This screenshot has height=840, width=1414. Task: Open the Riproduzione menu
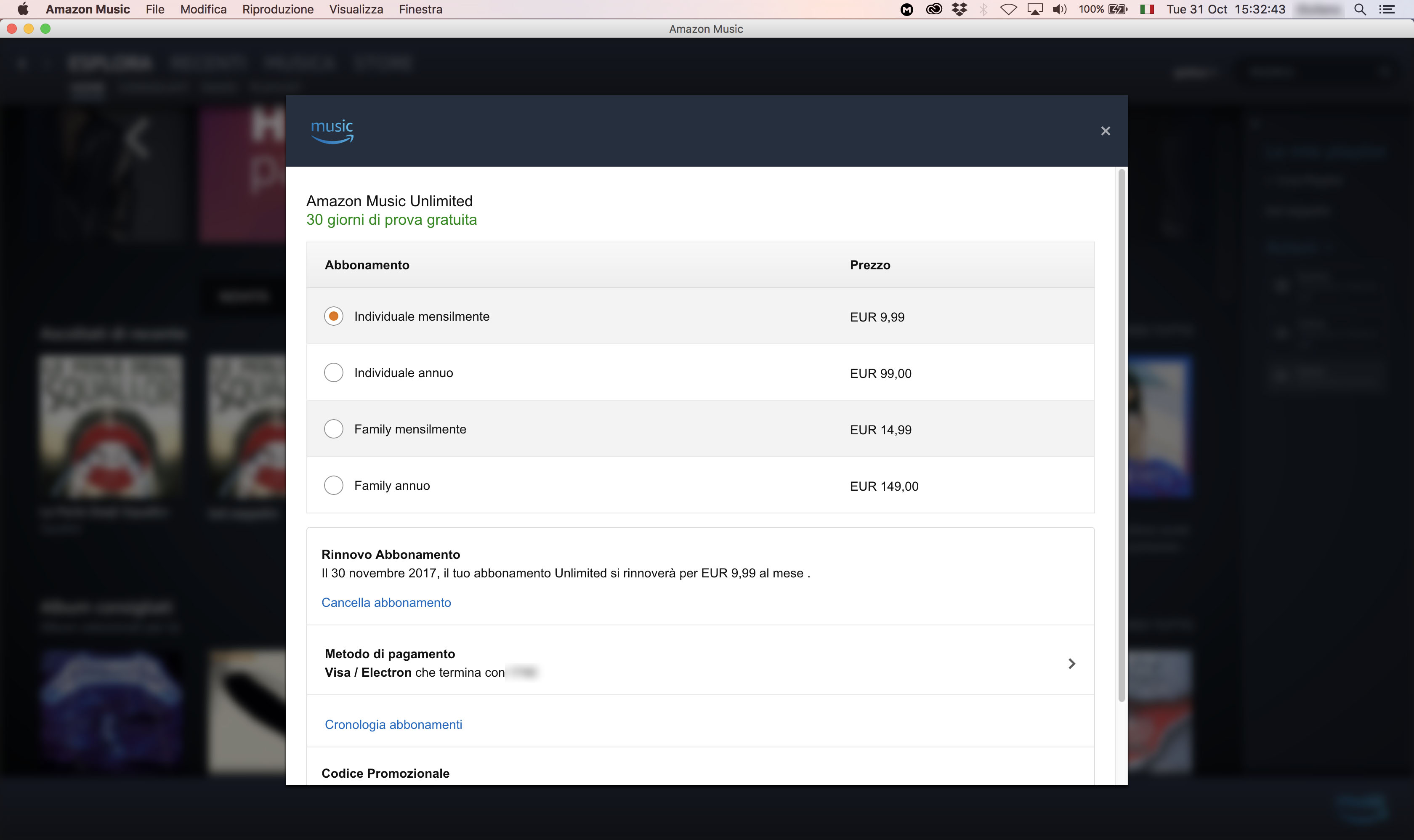tap(277, 9)
